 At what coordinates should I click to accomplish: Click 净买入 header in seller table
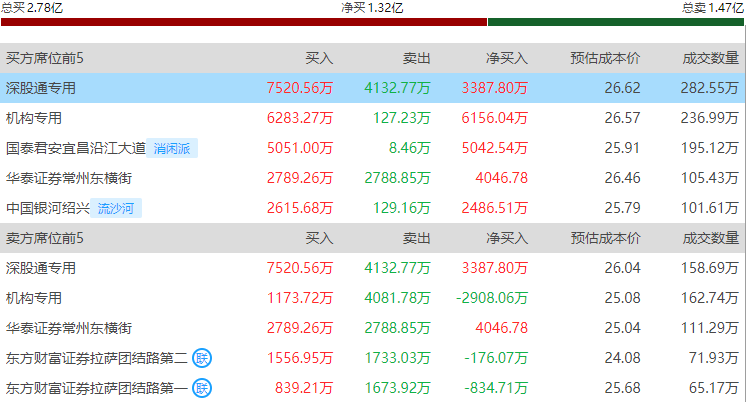[507, 238]
